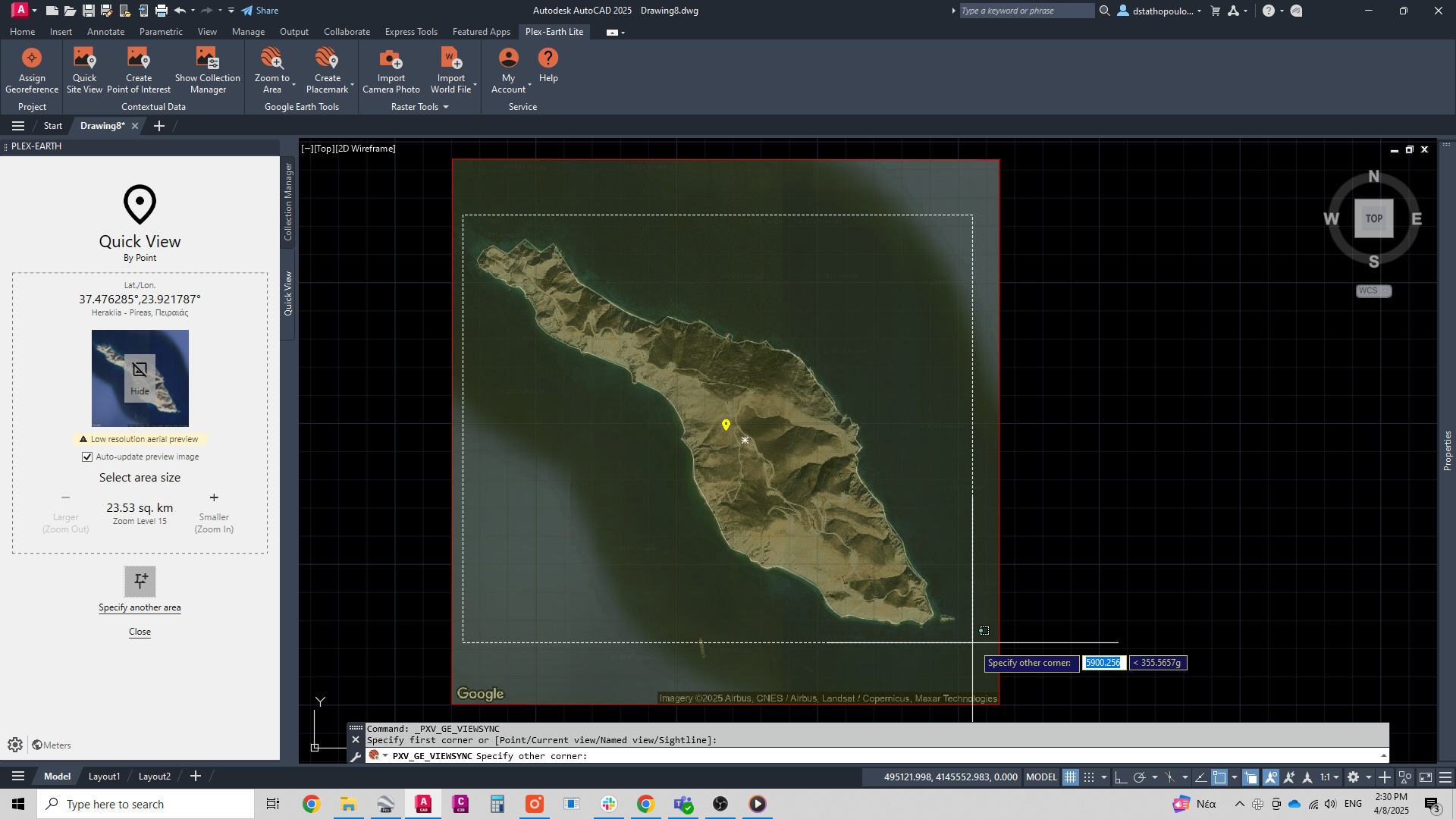Open Plex-Earth Help button
Image resolution: width=1456 pixels, height=819 pixels.
click(x=548, y=65)
